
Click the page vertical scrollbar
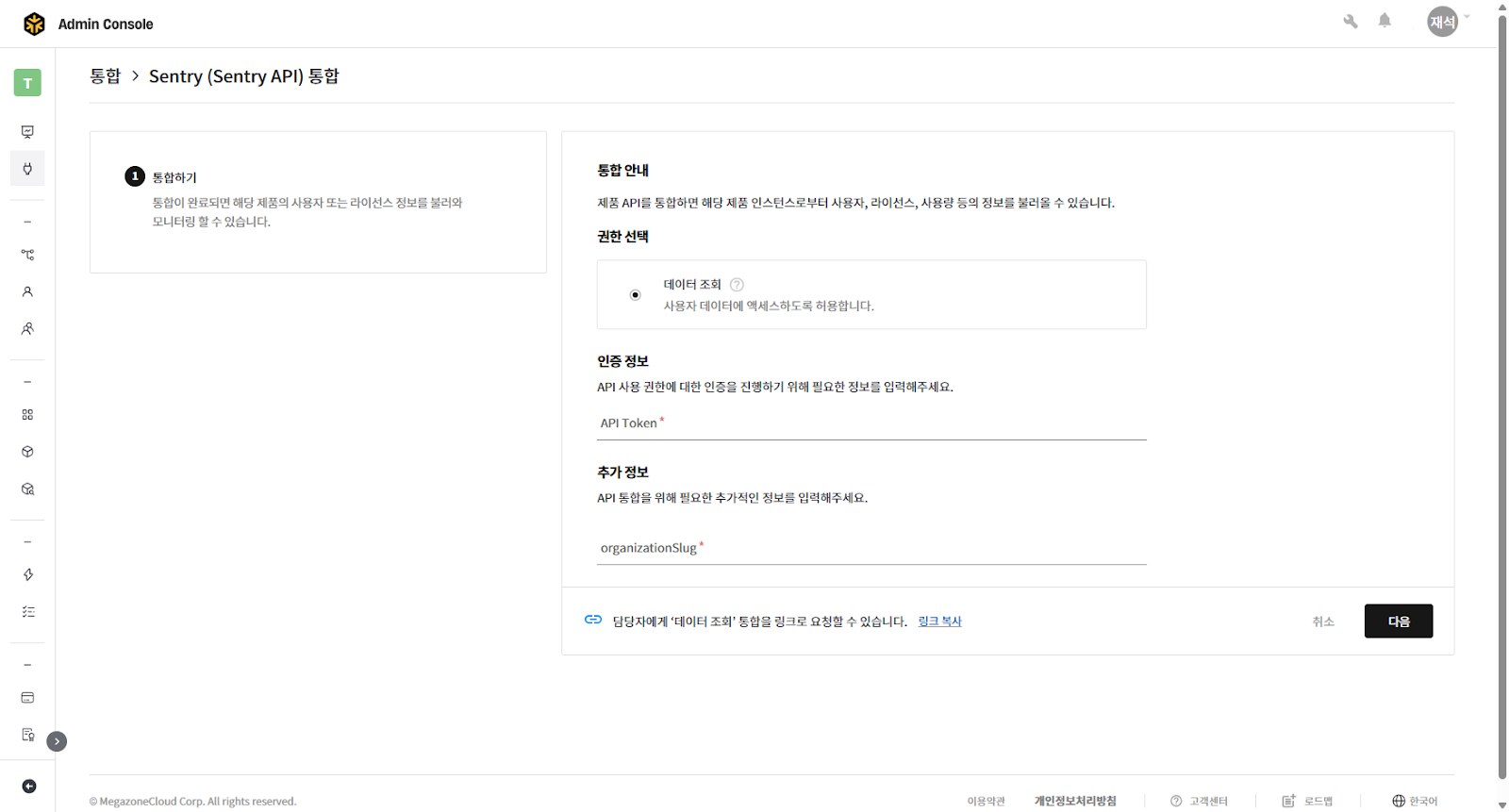(x=1502, y=396)
